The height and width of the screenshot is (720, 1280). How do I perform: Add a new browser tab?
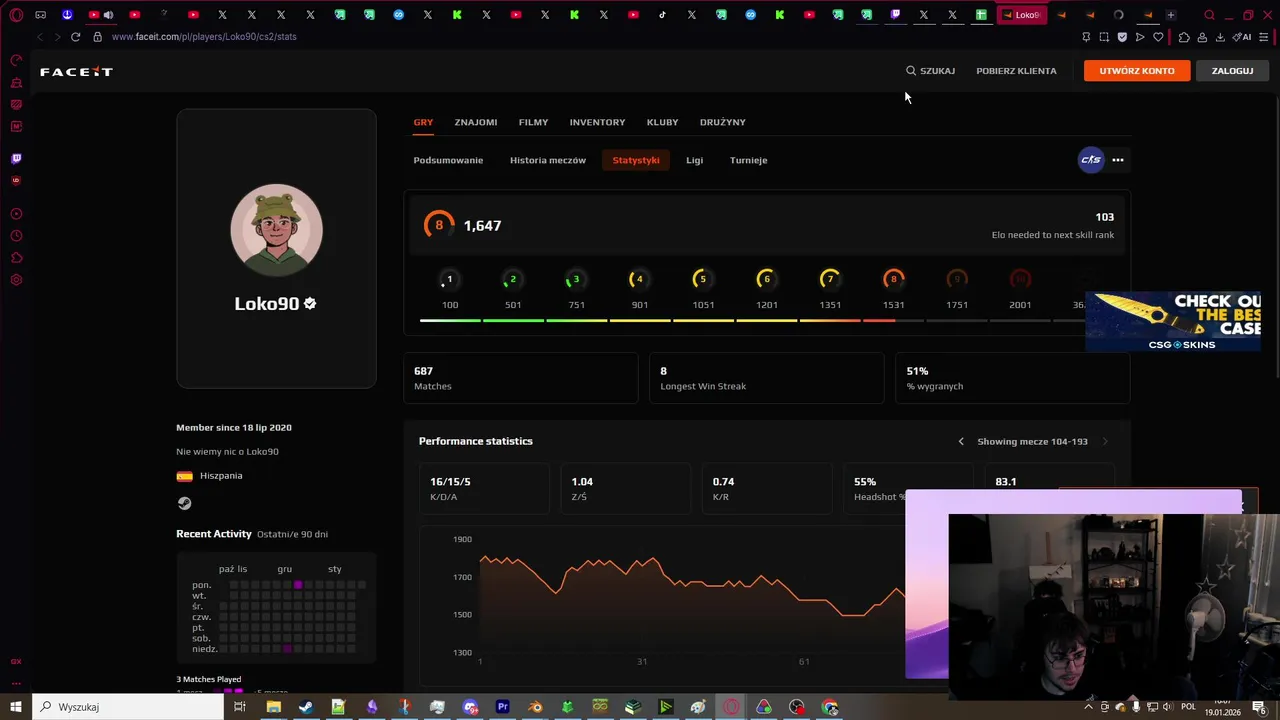click(1170, 15)
